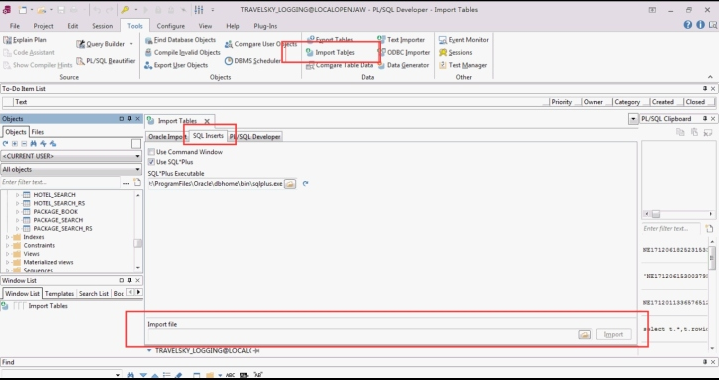The width and height of the screenshot is (723, 384).
Task: Open Compare Table Data
Action: tap(340, 65)
